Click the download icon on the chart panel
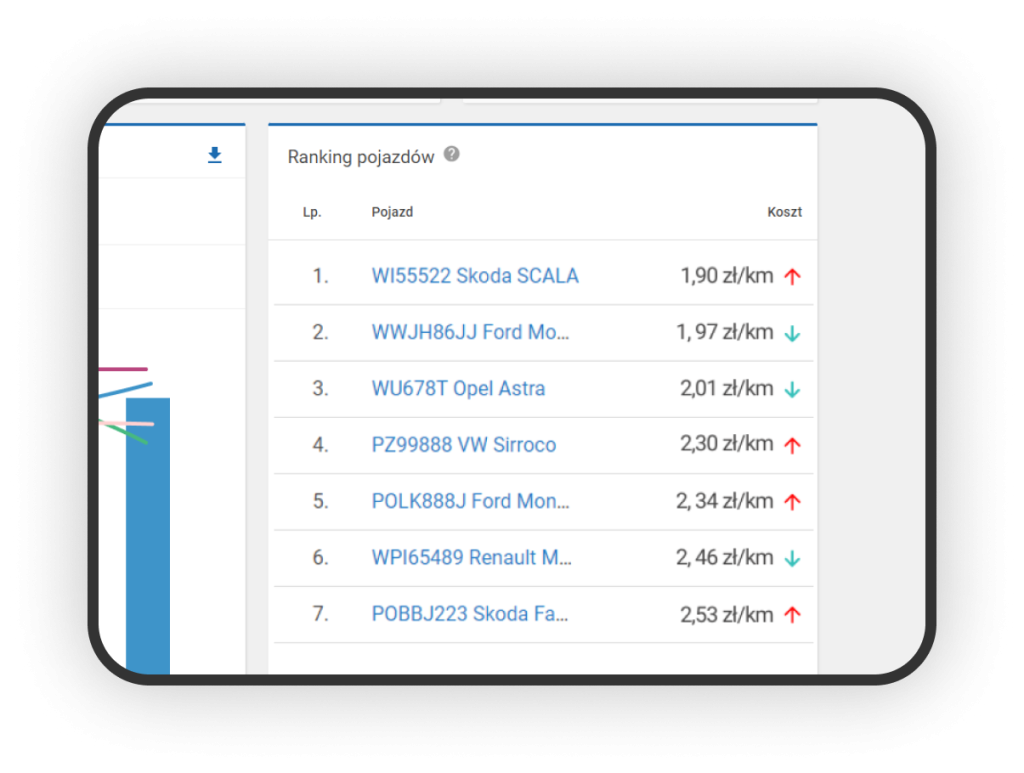Screen dimensions: 1024x773 (214, 155)
